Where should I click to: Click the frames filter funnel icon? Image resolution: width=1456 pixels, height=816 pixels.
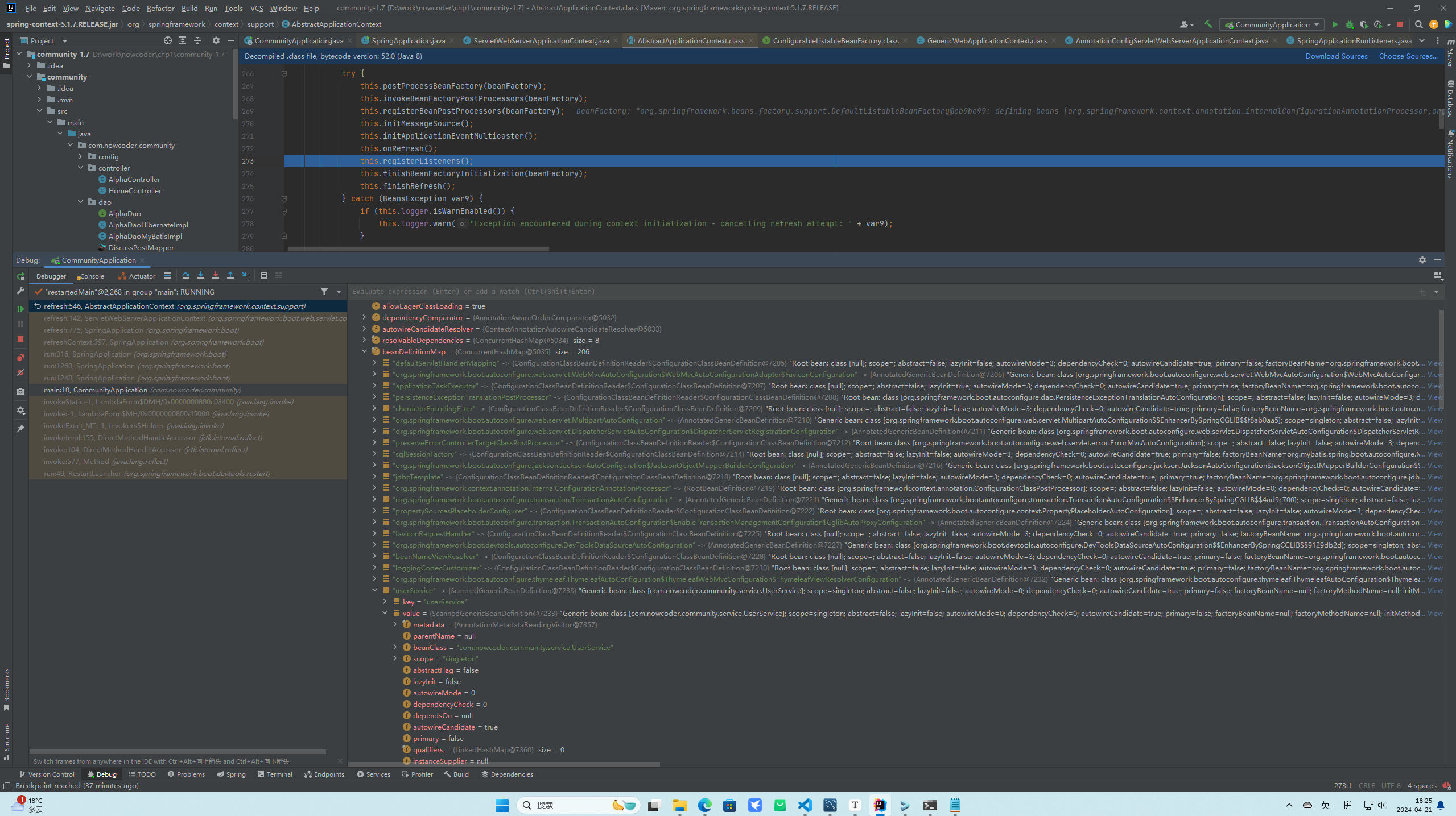(324, 292)
